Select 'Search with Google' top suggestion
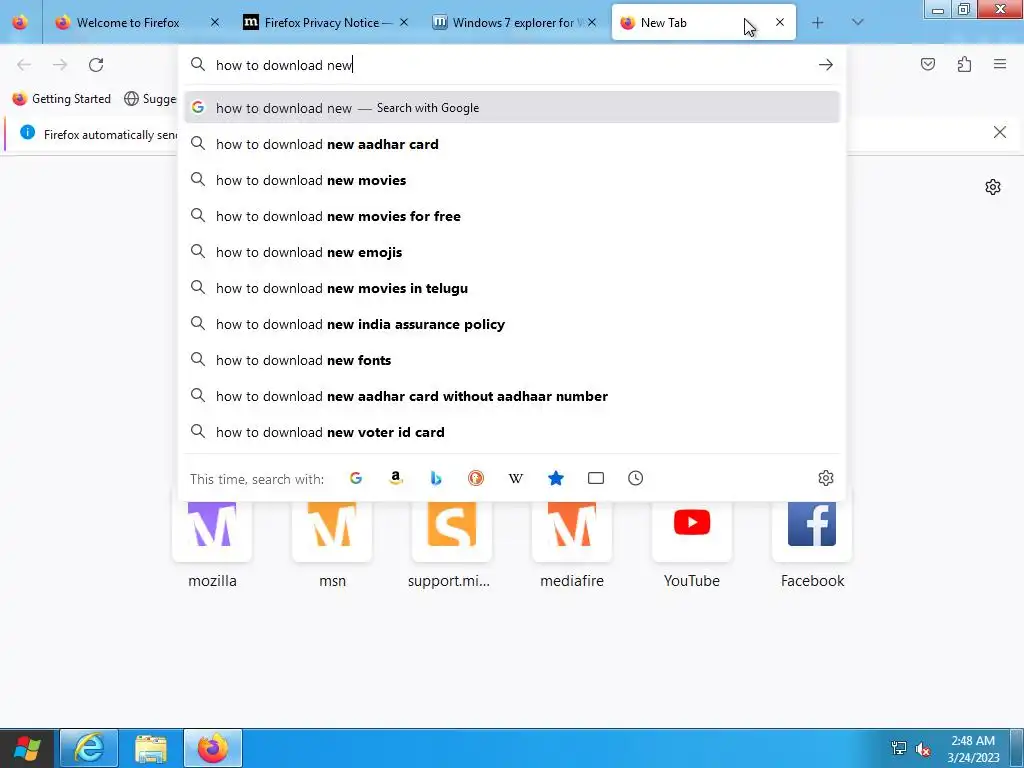This screenshot has height=768, width=1024. pos(512,108)
